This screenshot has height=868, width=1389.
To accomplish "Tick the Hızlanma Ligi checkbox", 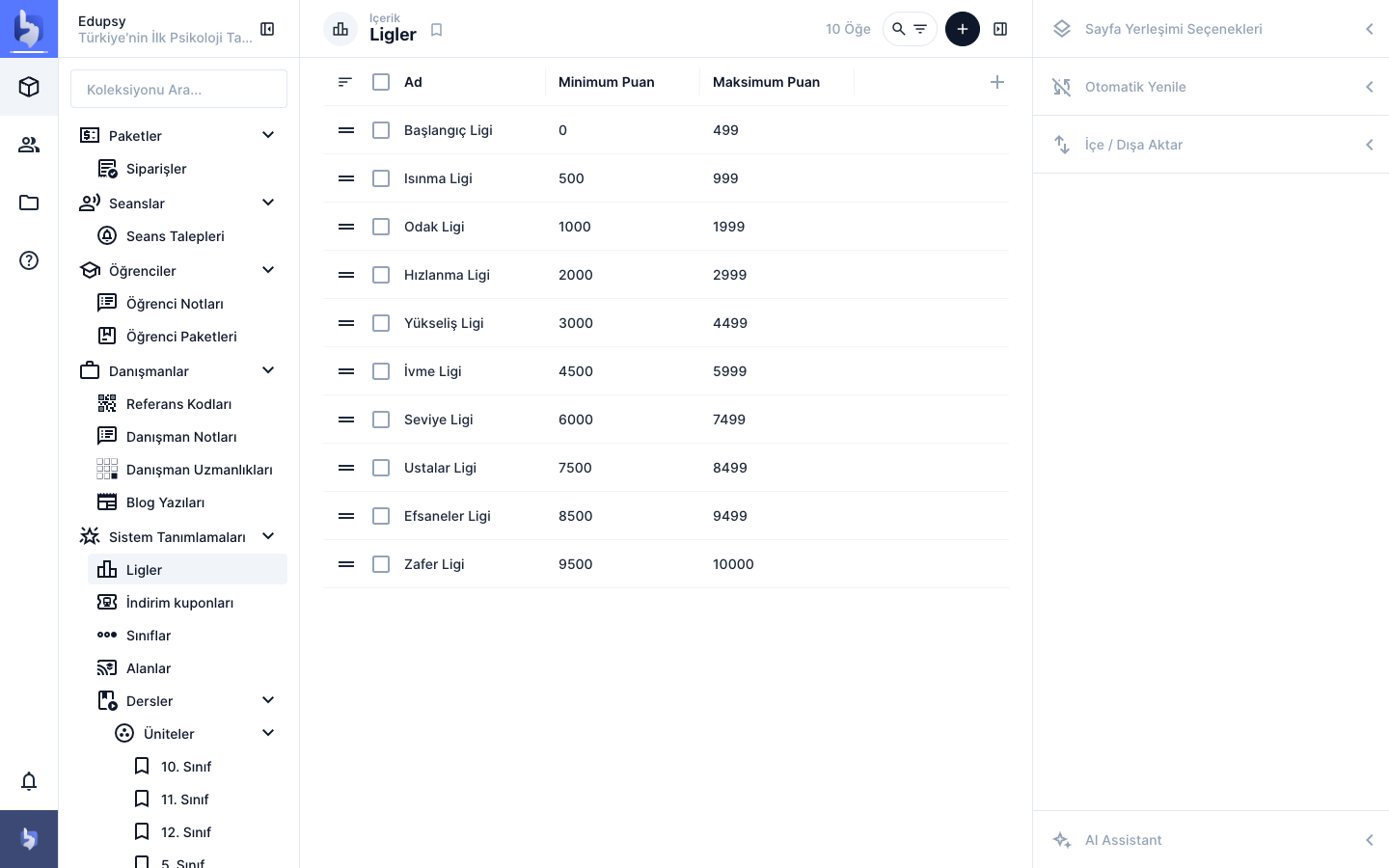I will tap(381, 275).
